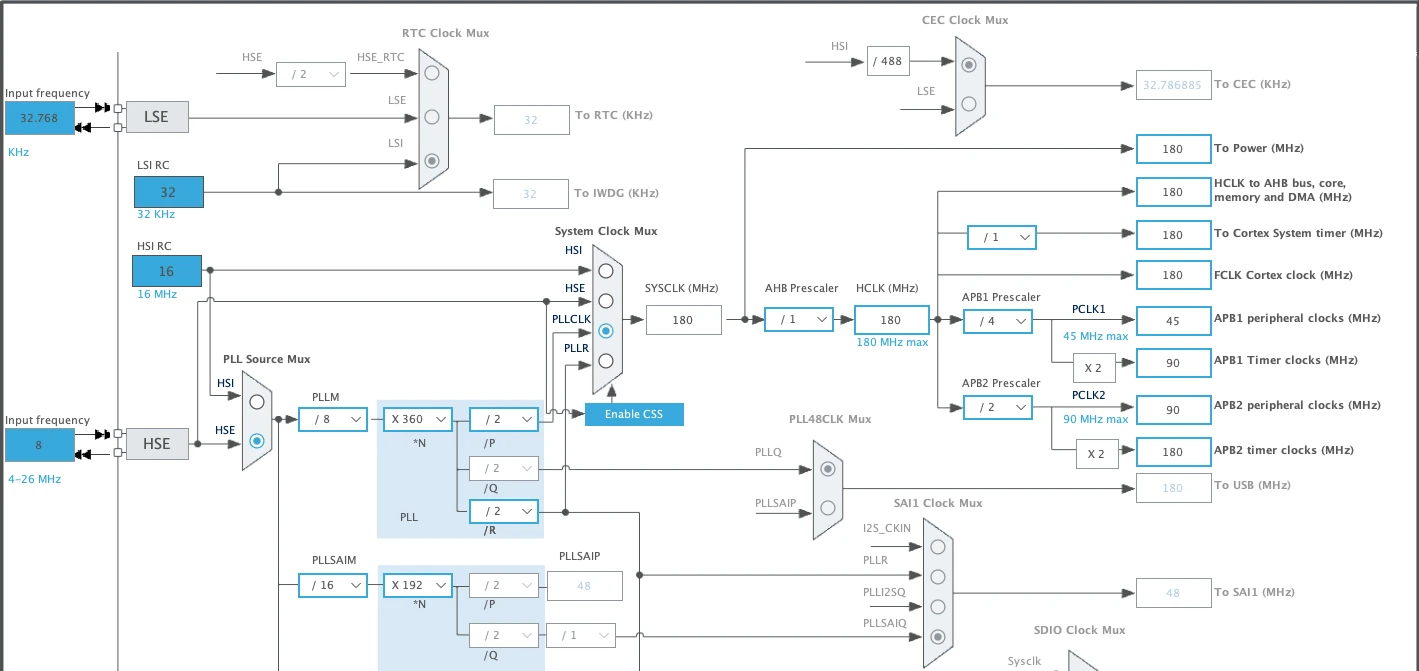This screenshot has height=671, width=1419.
Task: Open the Cortex System timer /1 divider dropdown
Action: [x=1002, y=238]
